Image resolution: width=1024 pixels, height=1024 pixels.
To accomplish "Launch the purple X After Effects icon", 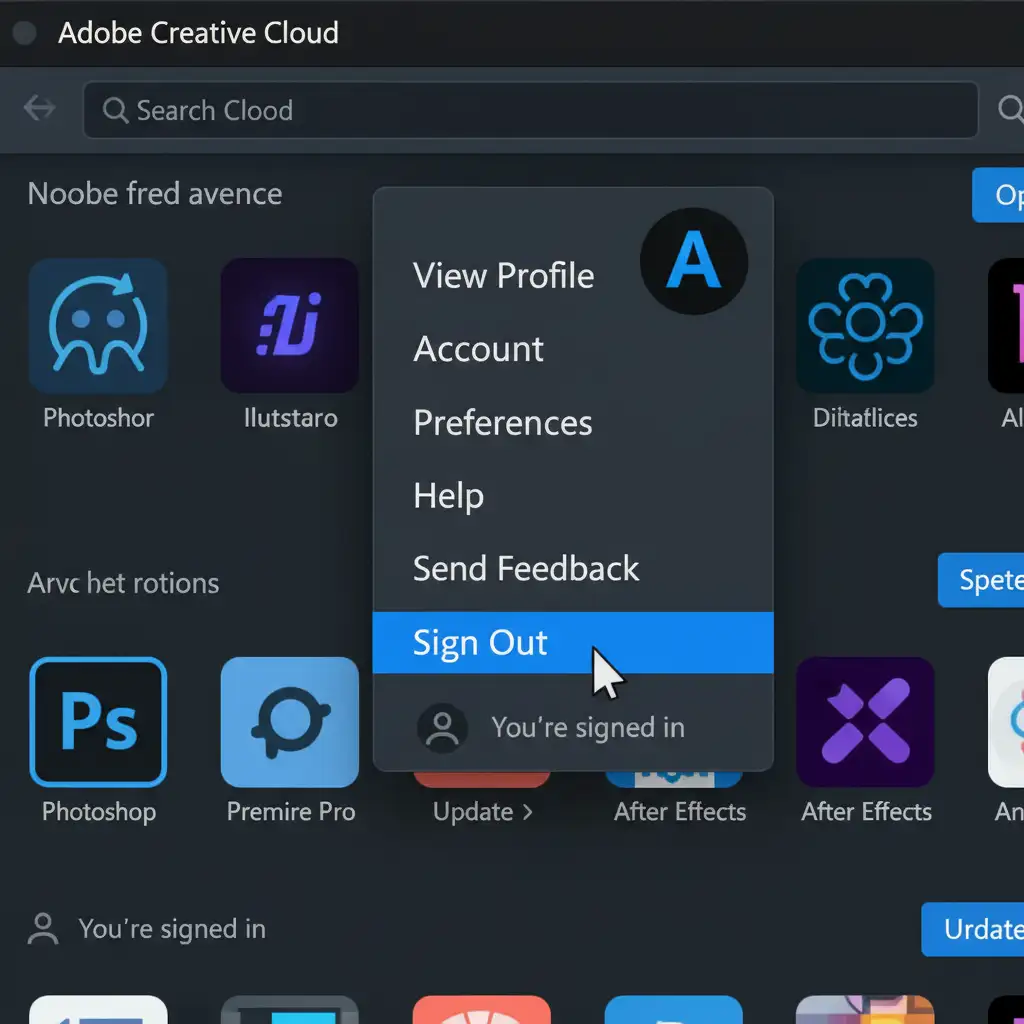I will tap(865, 722).
